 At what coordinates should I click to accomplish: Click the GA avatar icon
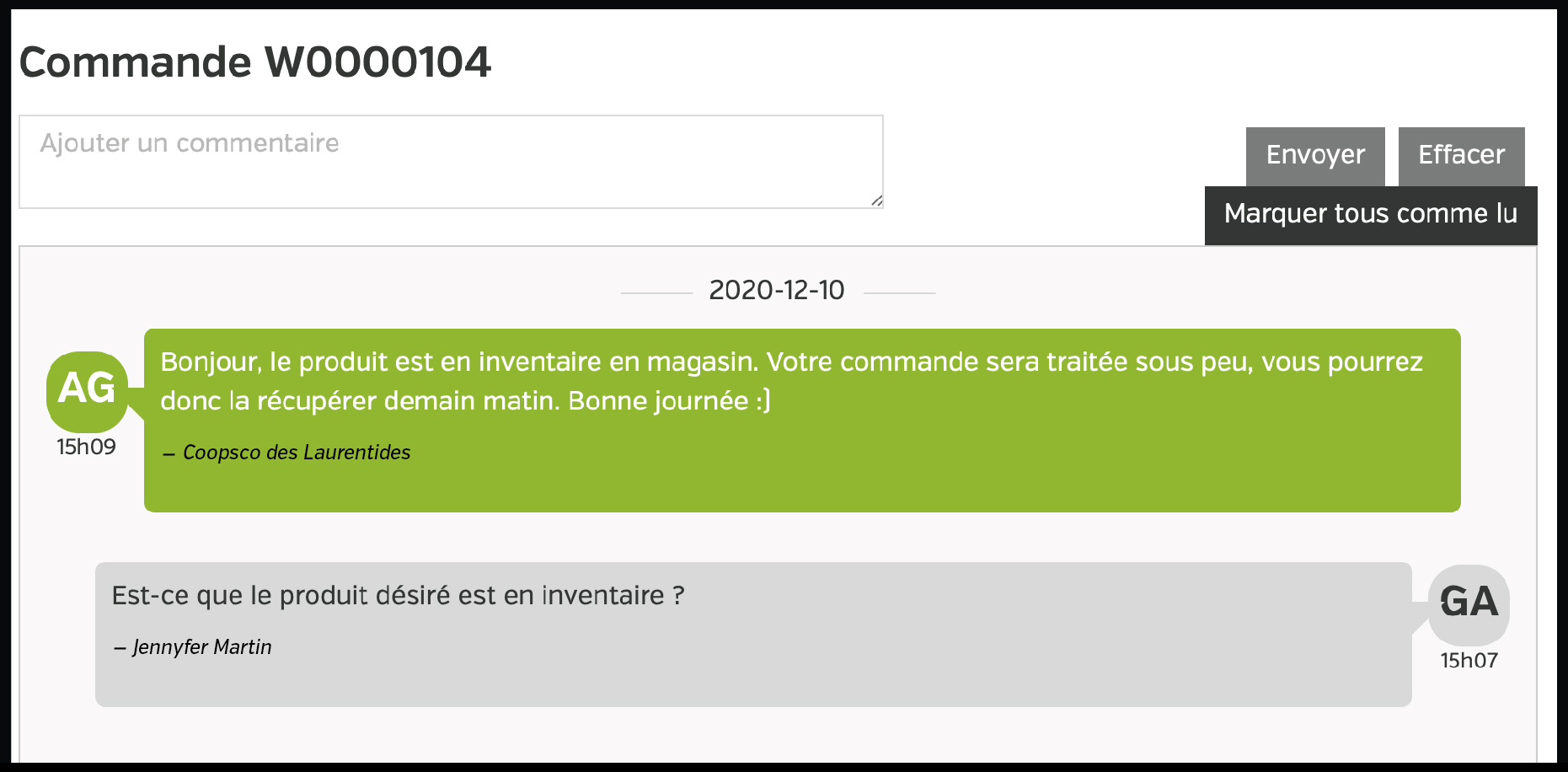[x=1469, y=603]
